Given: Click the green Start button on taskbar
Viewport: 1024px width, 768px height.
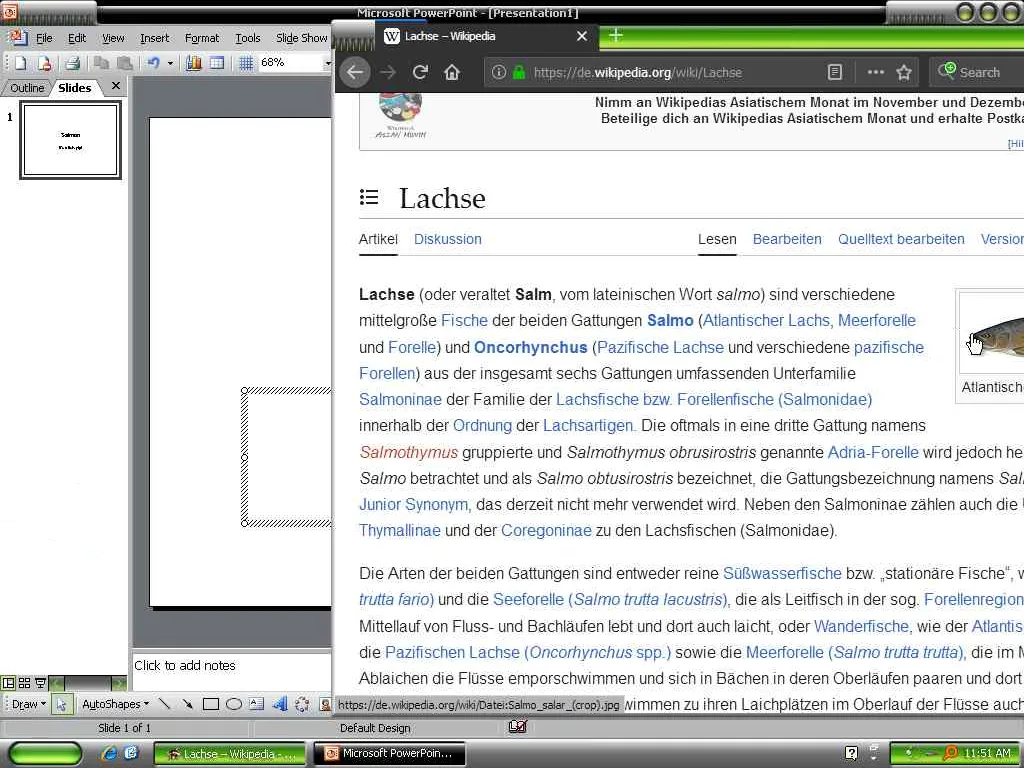Looking at the screenshot, I should point(45,753).
